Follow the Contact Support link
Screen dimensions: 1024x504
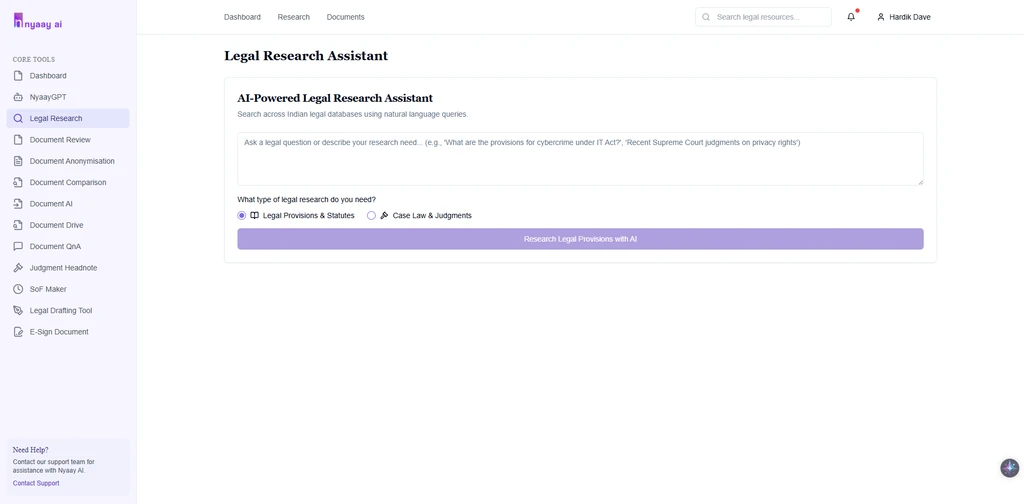pos(36,483)
